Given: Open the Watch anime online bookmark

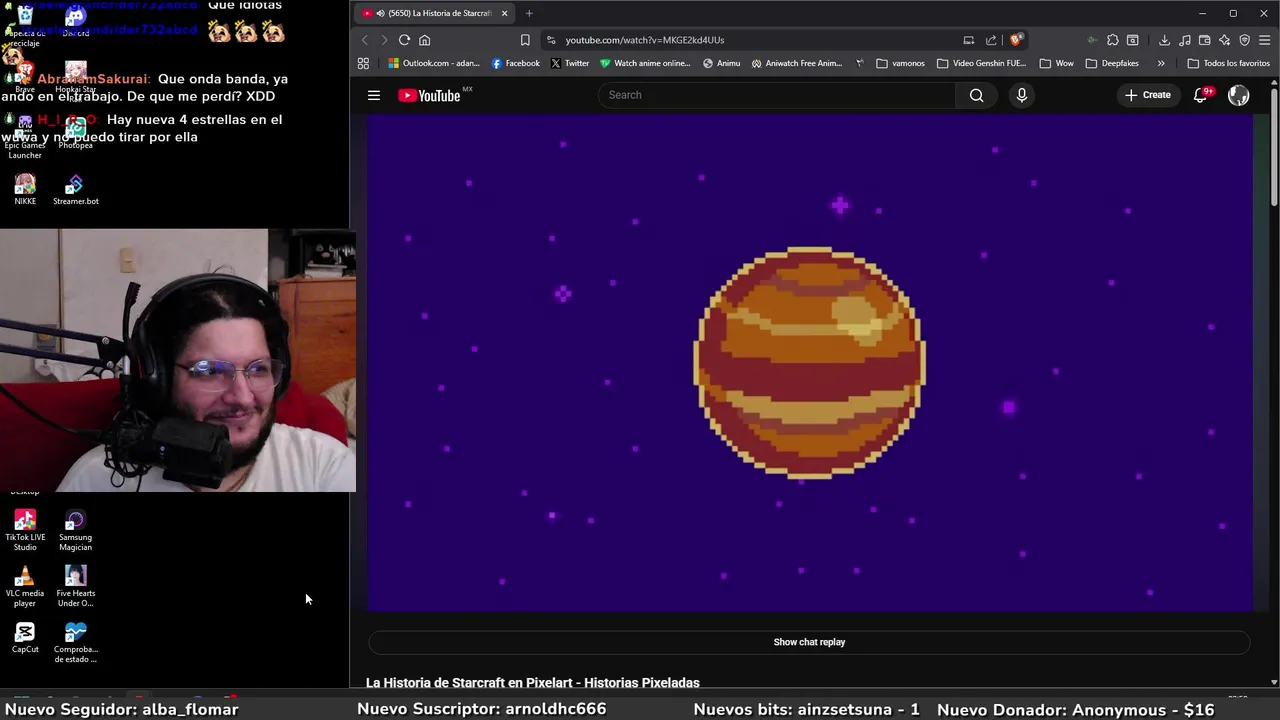Looking at the screenshot, I should [645, 63].
